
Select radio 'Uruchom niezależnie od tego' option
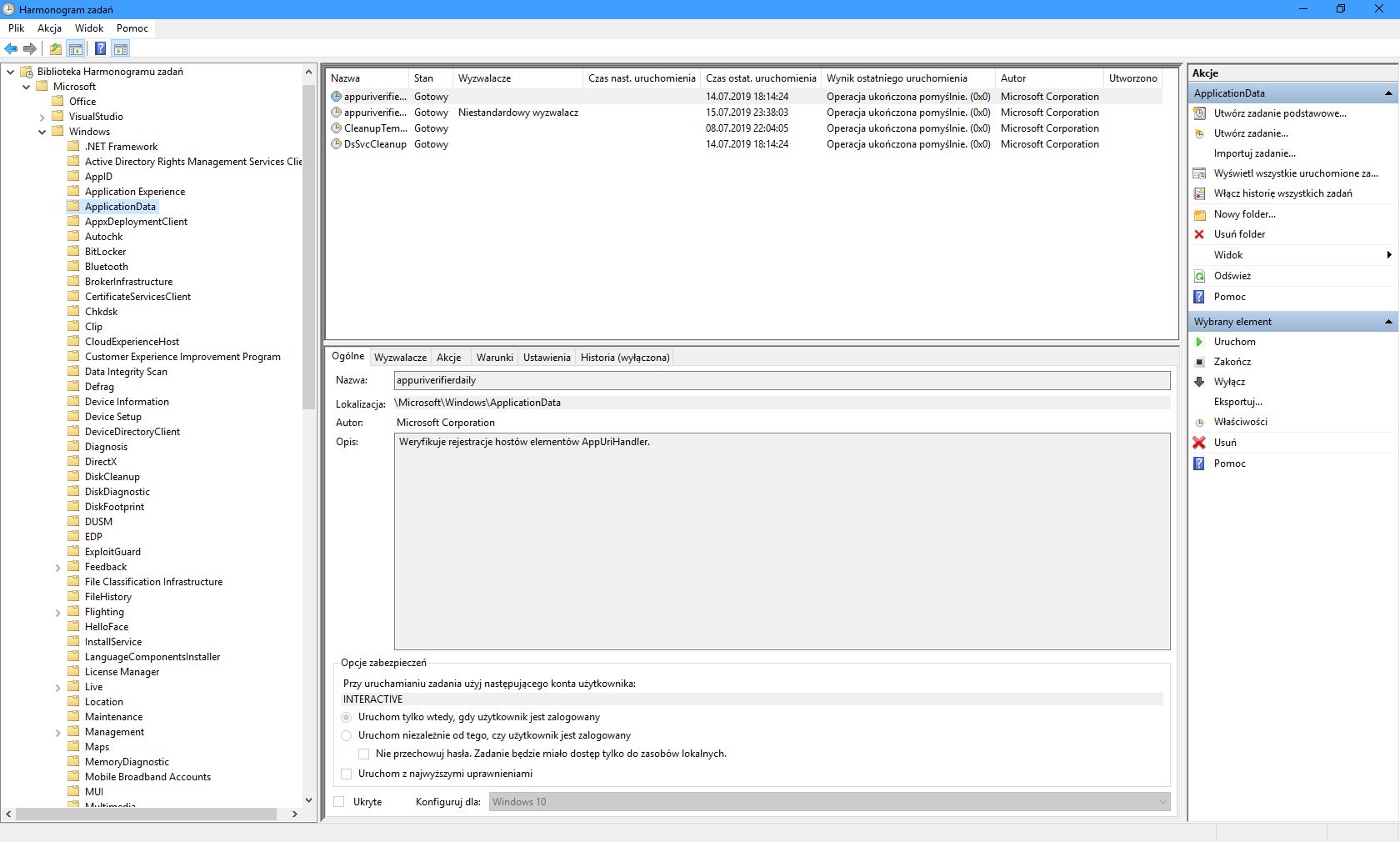click(347, 735)
